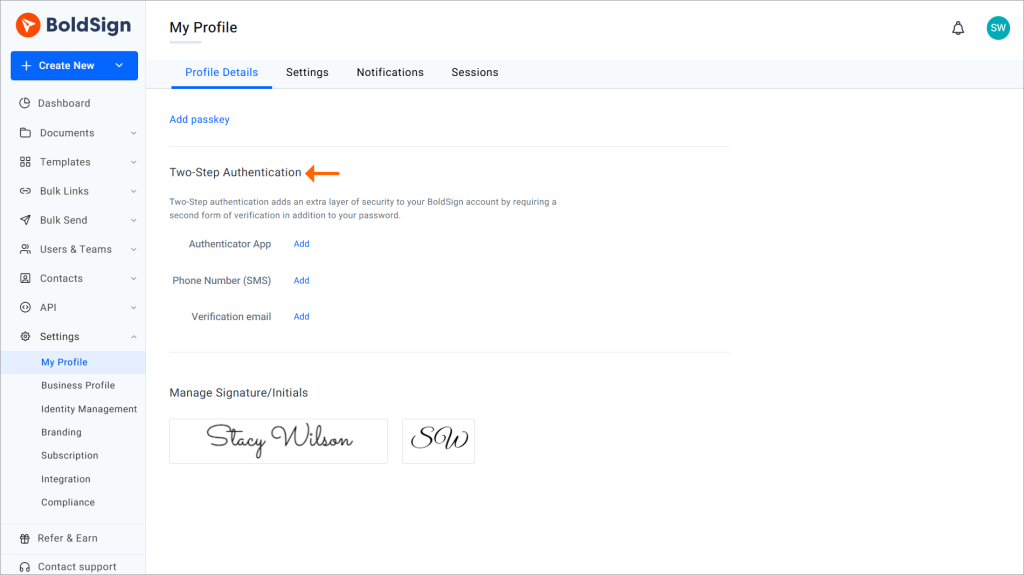Go to Dashboard
The width and height of the screenshot is (1024, 575).
[x=64, y=103]
